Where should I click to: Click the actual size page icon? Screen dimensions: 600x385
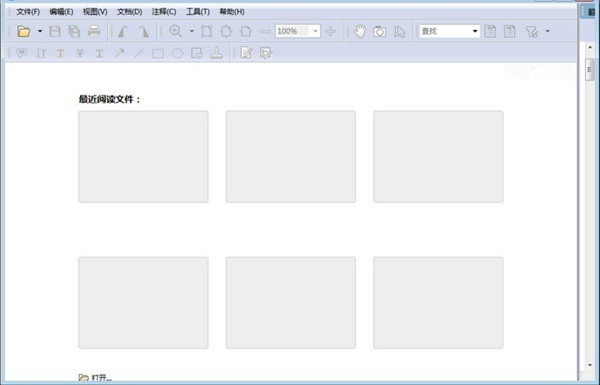click(x=207, y=31)
